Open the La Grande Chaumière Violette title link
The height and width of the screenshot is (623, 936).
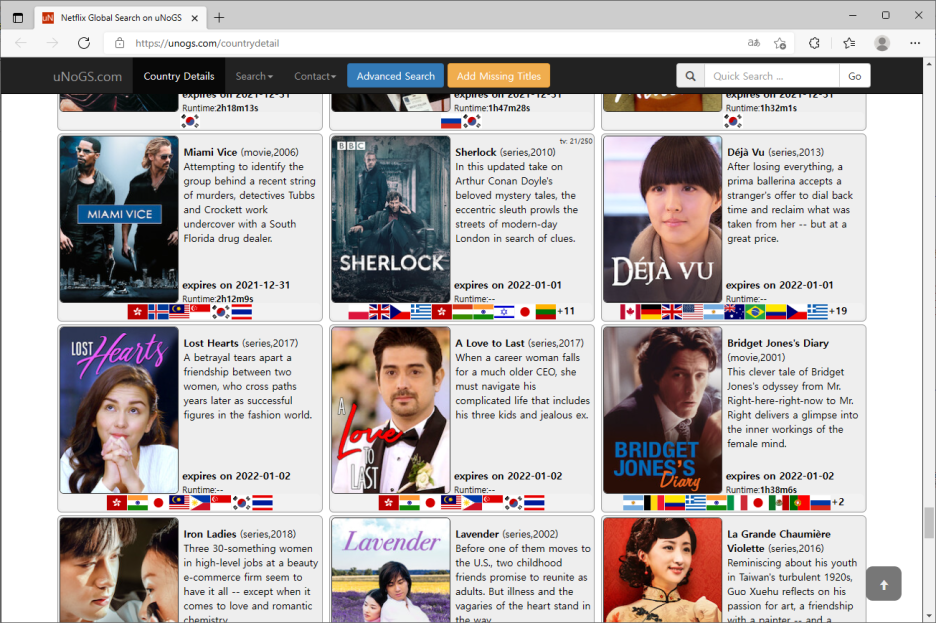click(778, 541)
